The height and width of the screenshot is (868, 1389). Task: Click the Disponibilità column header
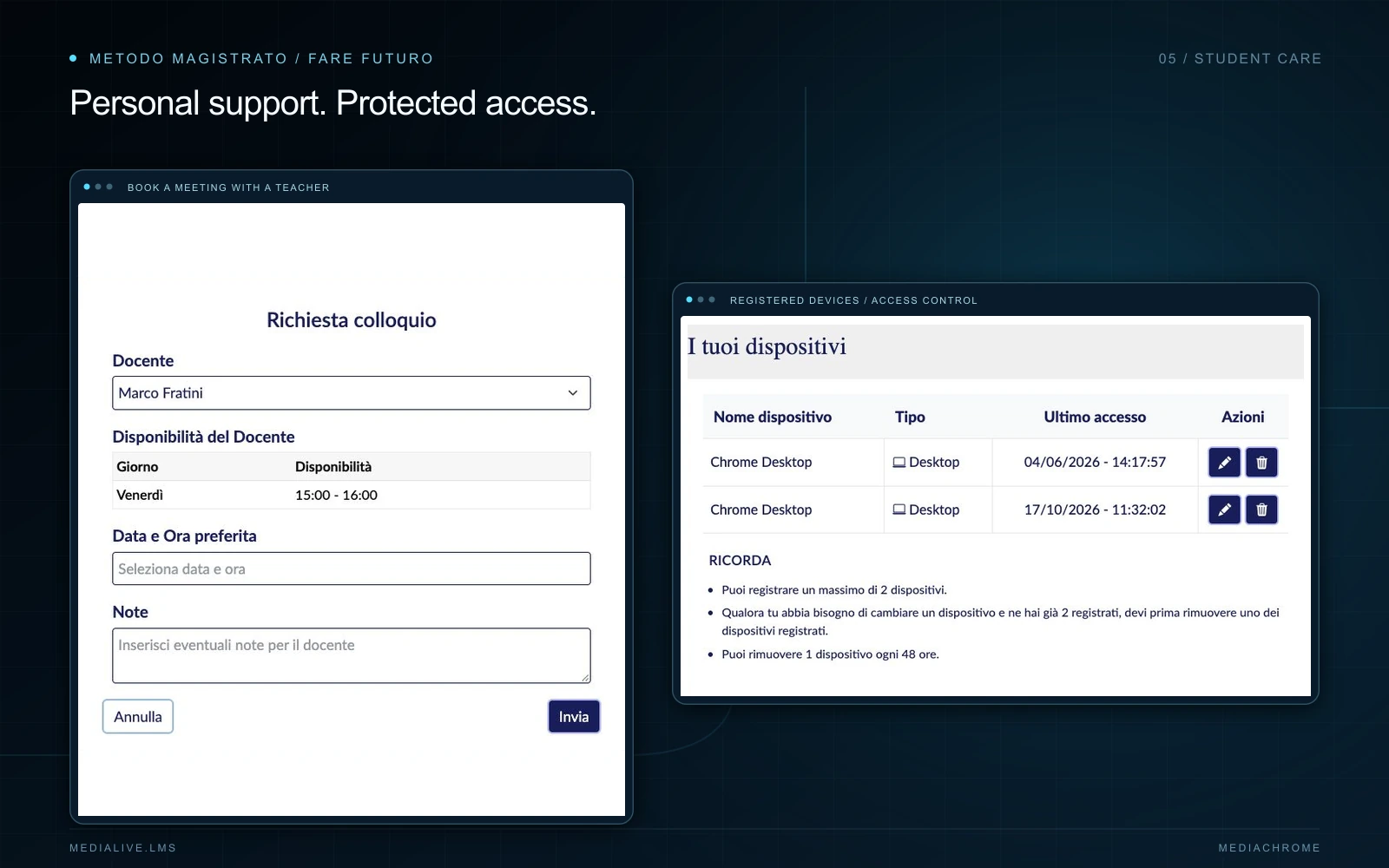(333, 467)
